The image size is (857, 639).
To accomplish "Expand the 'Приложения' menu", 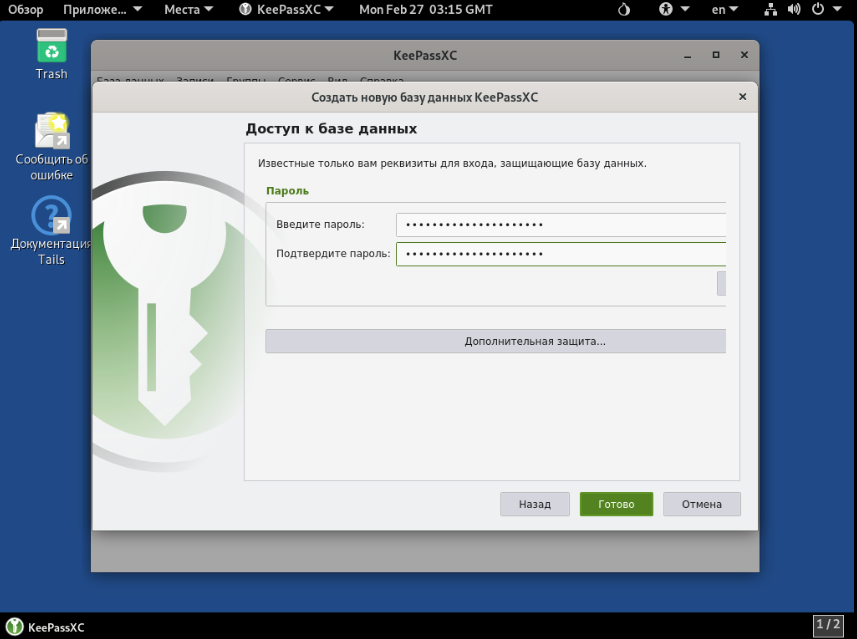I will click(x=102, y=10).
